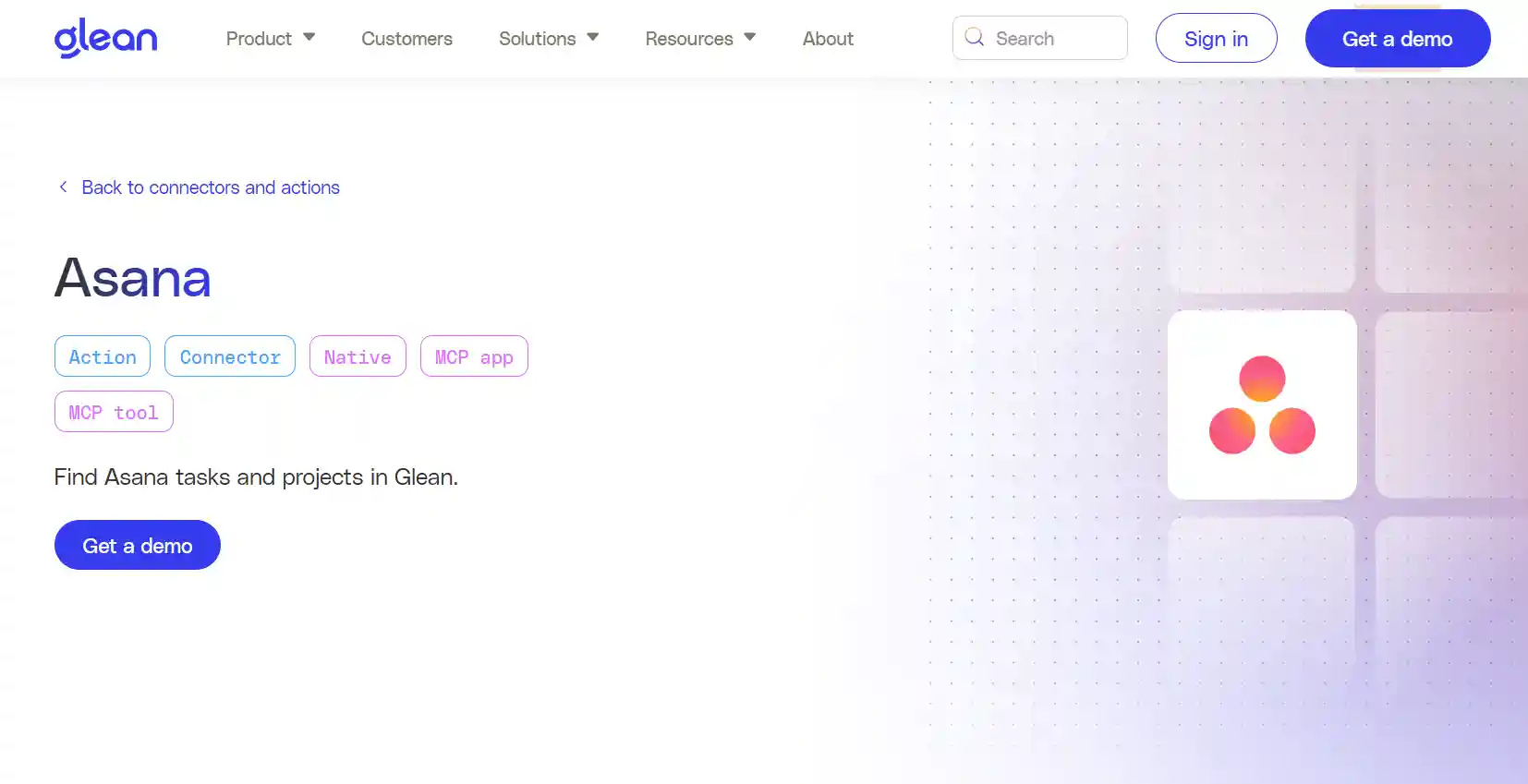Select the Native tag

[x=358, y=356]
